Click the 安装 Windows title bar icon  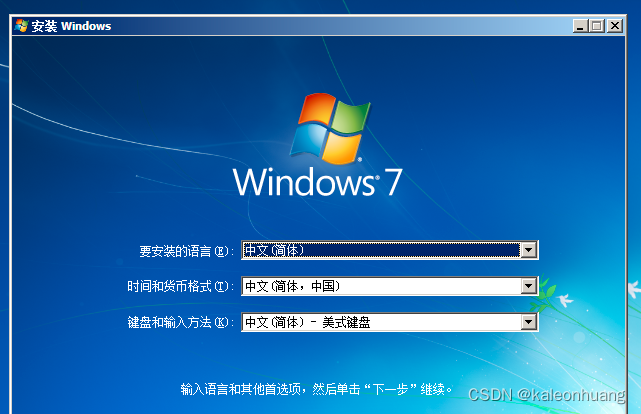21,26
